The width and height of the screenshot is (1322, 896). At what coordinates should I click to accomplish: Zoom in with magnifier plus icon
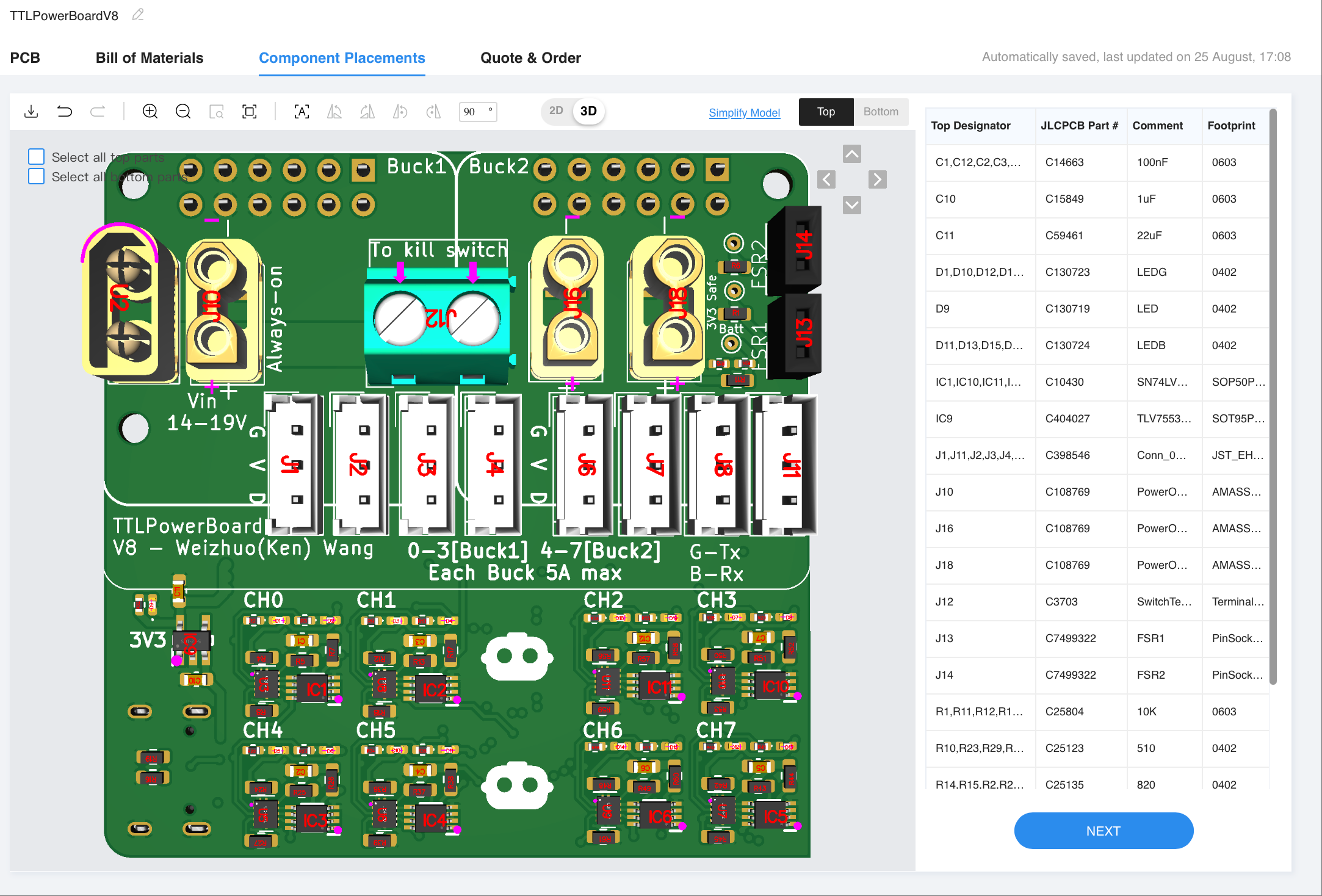150,112
